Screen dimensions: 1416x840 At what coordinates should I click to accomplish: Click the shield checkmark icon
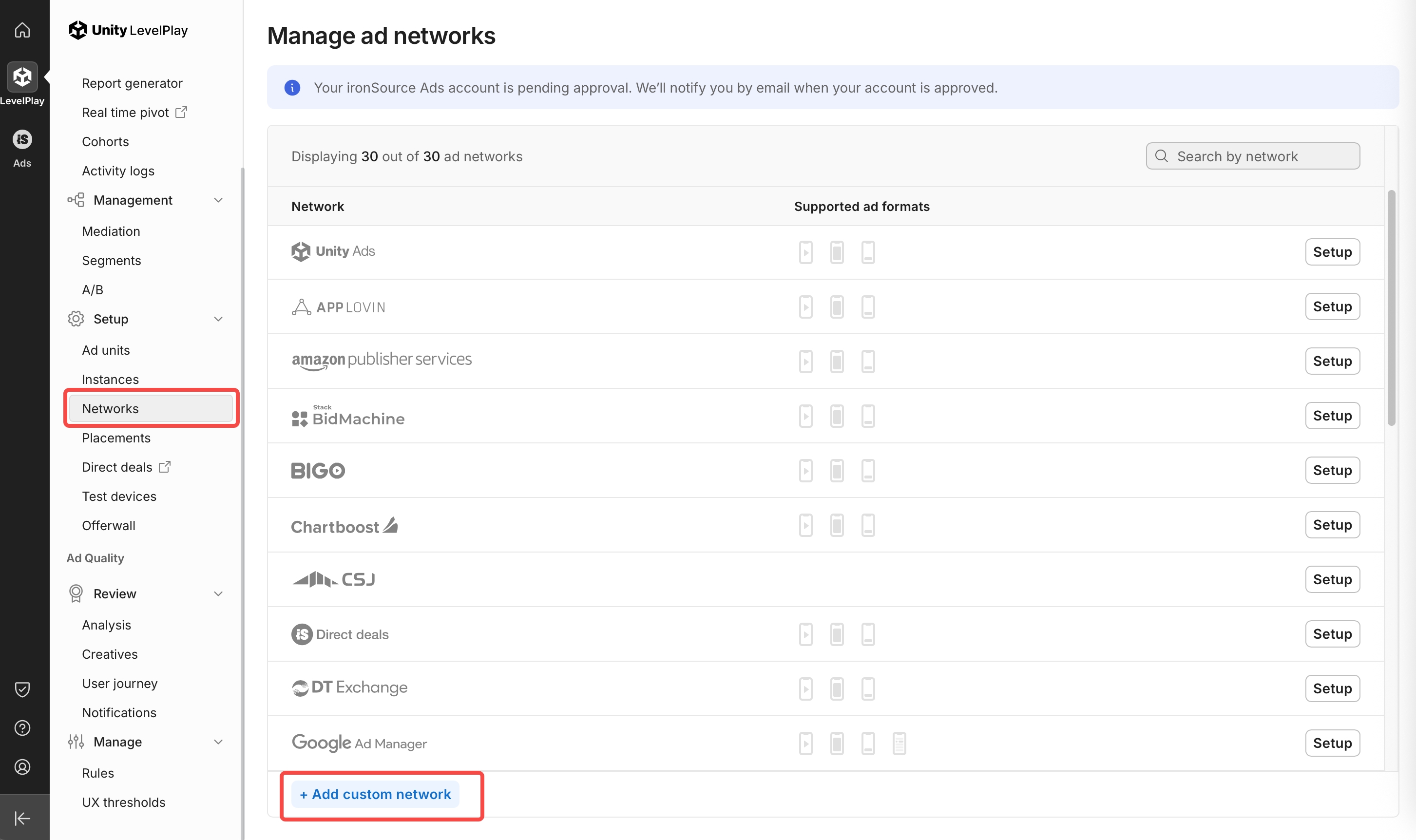pyautogui.click(x=22, y=689)
